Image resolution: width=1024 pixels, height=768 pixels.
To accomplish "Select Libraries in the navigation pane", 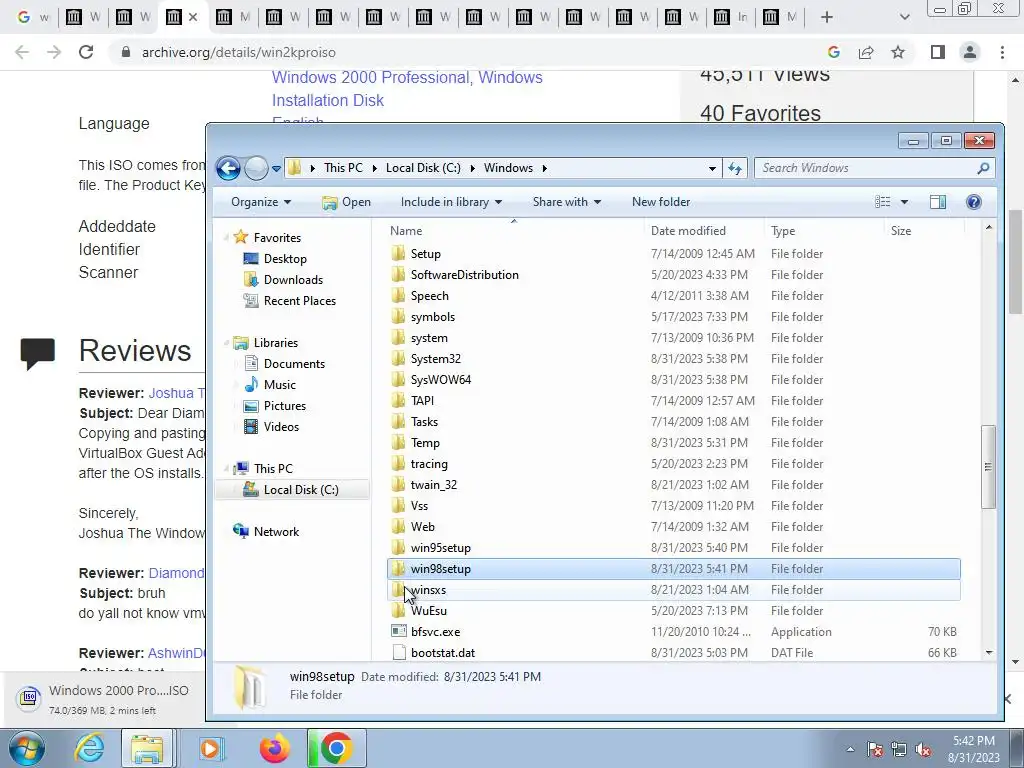I will (x=275, y=342).
